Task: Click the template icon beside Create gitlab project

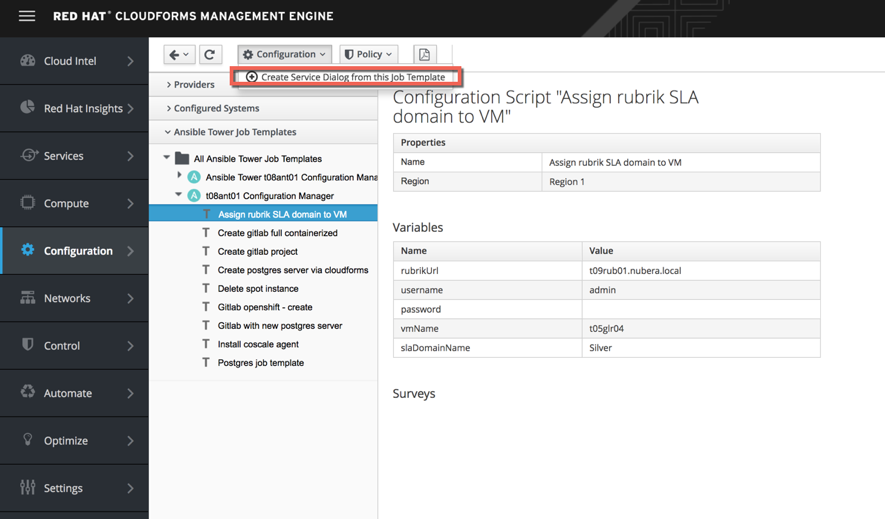Action: coord(206,251)
